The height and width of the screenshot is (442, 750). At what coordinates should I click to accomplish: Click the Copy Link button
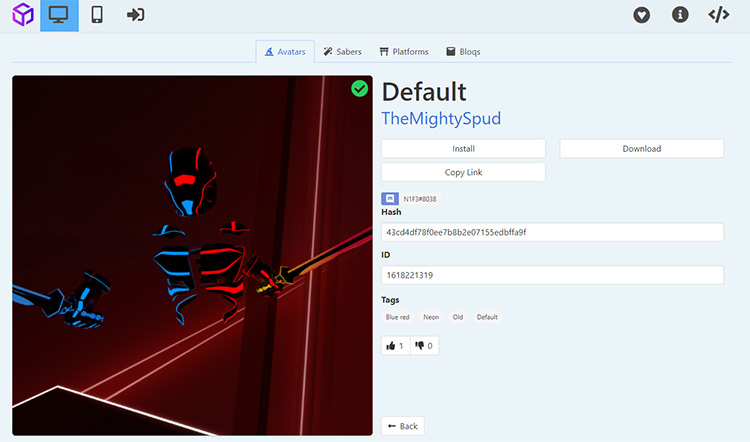tap(463, 172)
